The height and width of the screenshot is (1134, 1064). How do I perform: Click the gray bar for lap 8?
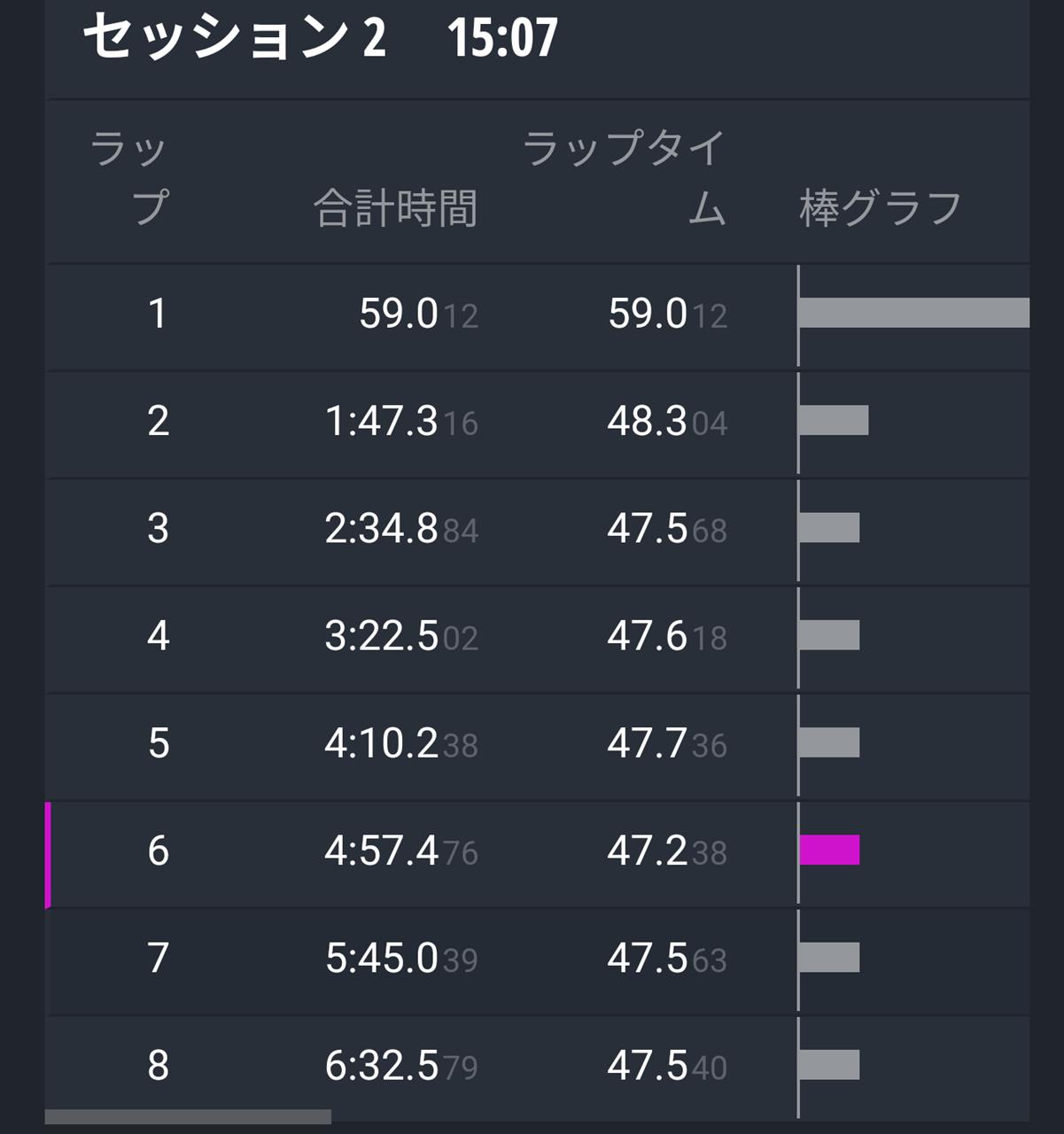click(829, 1064)
